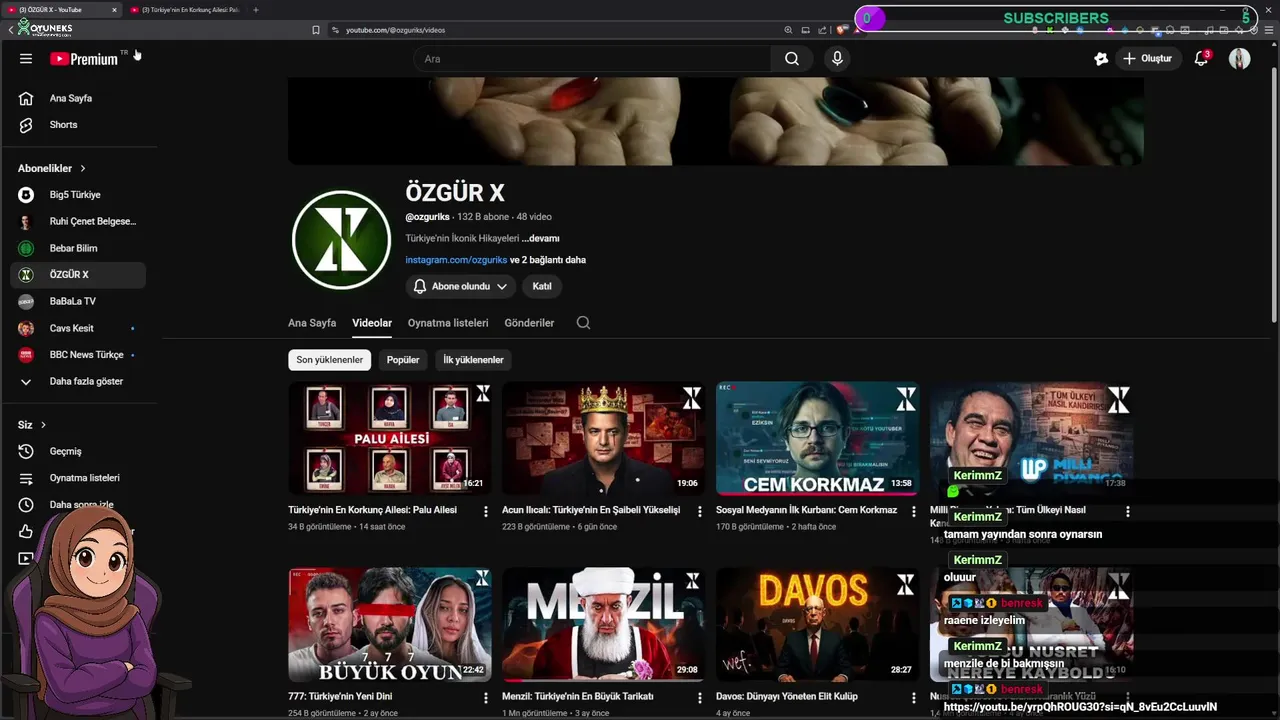Open options menu for Milli Piyango video
Screen dimensions: 1280x720
(1128, 511)
